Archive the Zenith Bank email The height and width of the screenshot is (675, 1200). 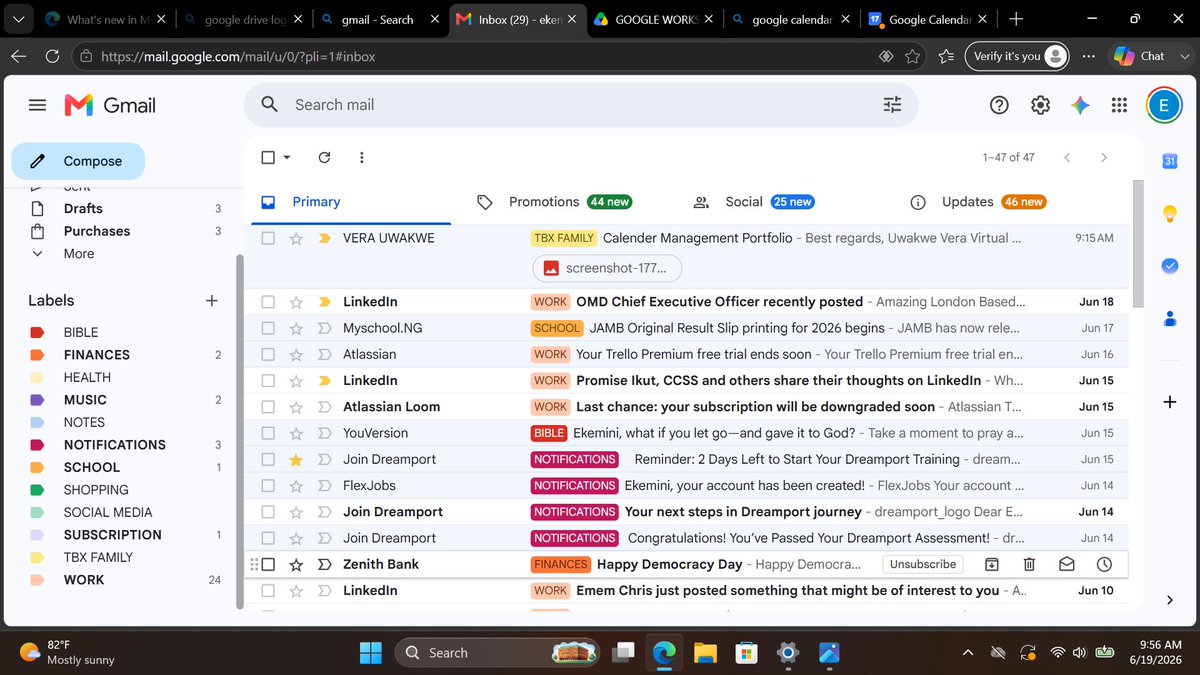[991, 564]
